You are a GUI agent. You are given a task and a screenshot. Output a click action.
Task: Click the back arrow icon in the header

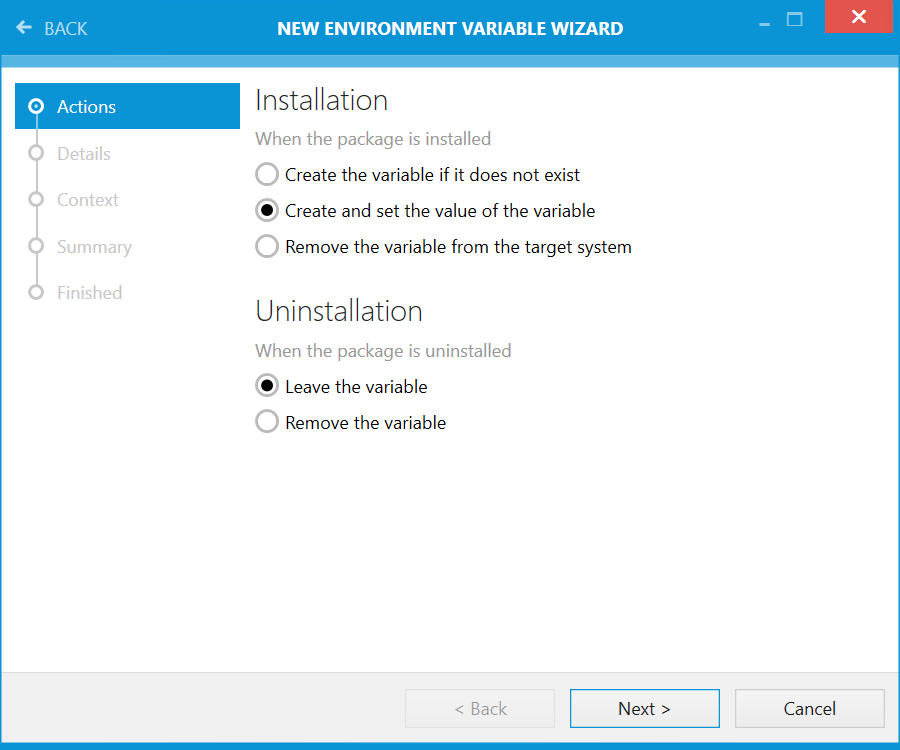click(24, 28)
